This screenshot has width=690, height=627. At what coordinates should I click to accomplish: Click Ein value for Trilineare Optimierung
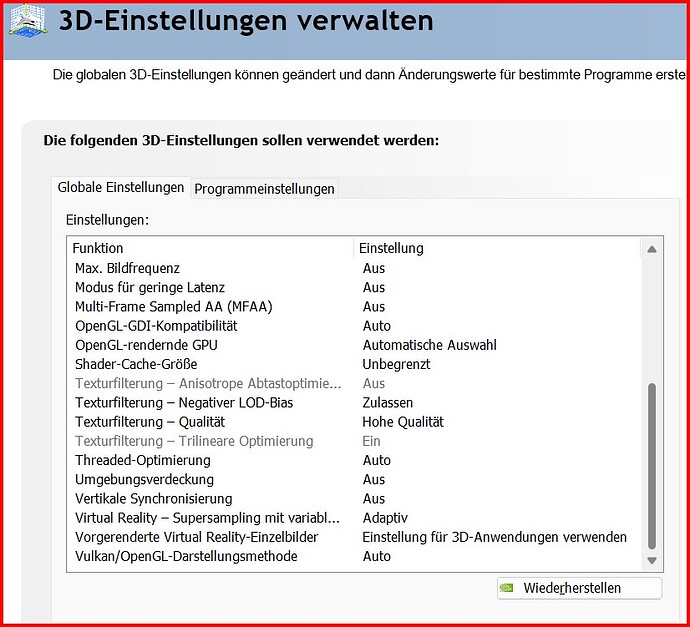coord(371,441)
